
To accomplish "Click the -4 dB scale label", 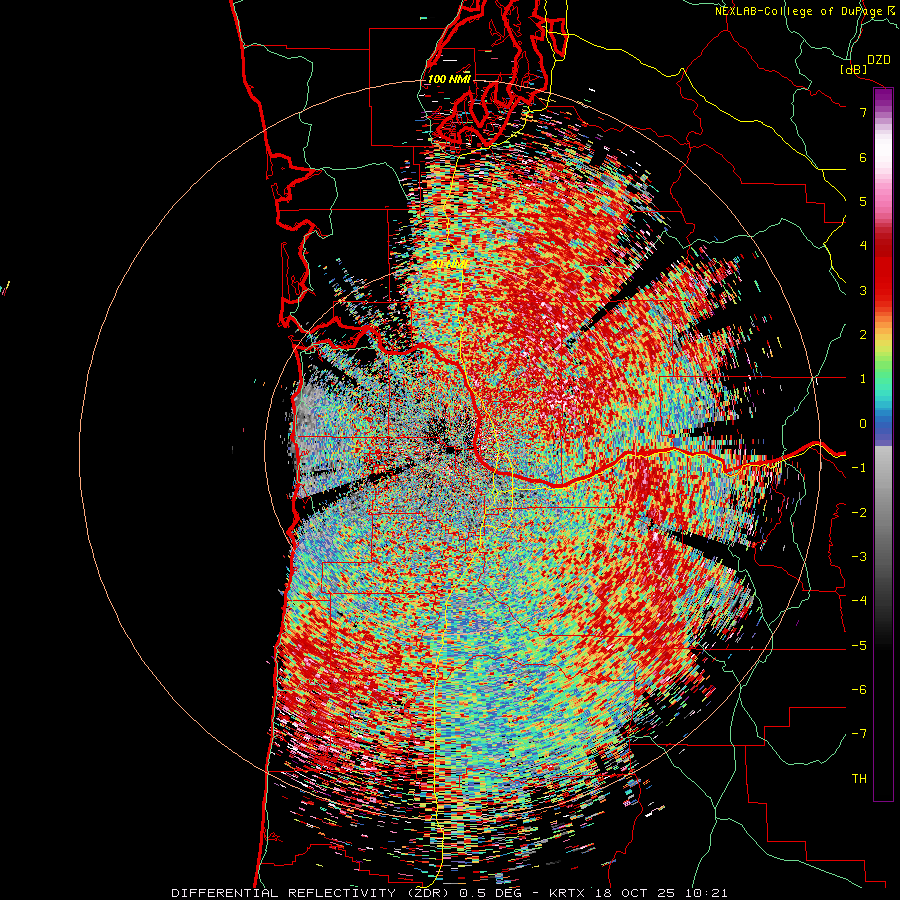I will [x=859, y=601].
